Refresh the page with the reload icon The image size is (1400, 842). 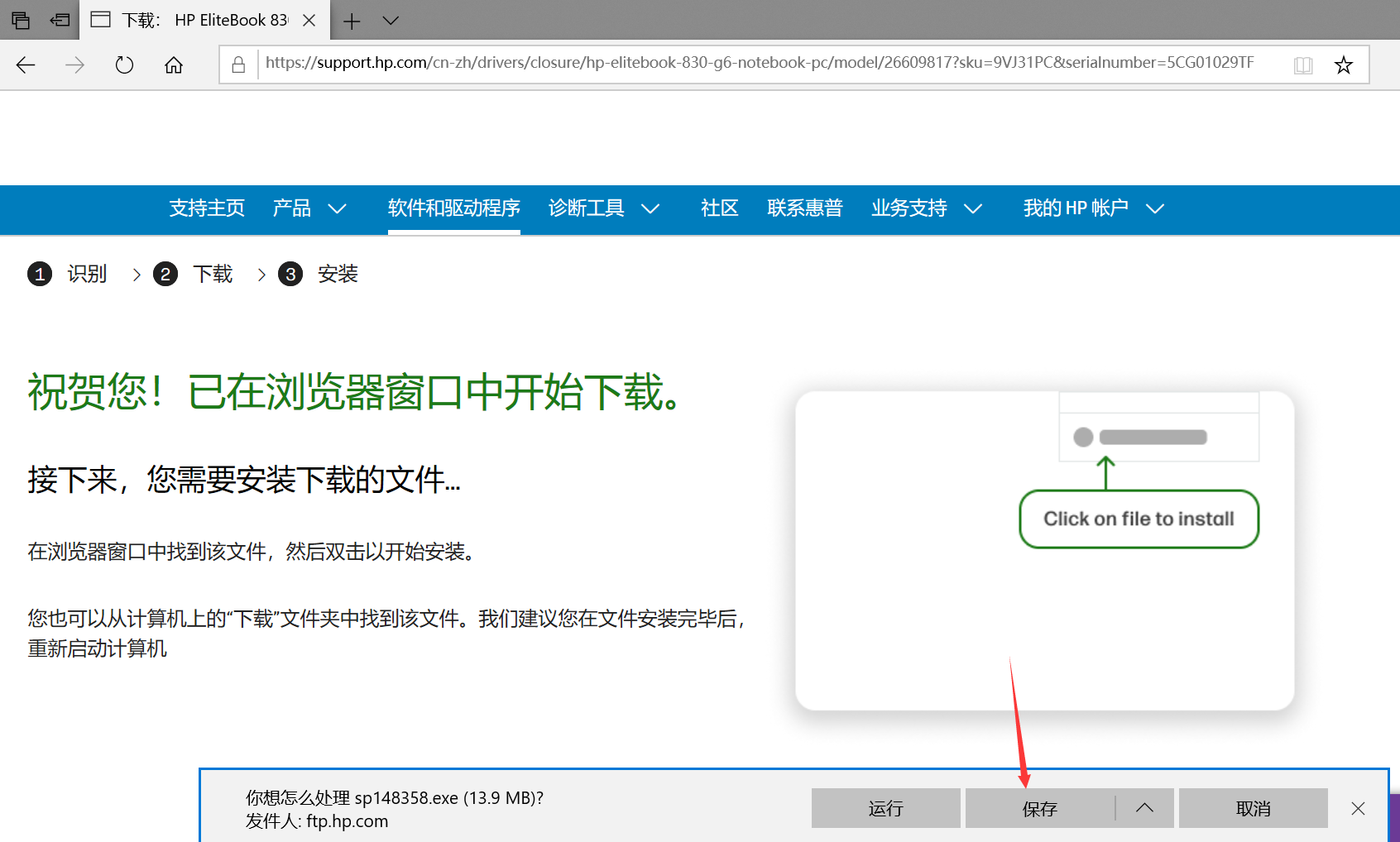point(124,65)
